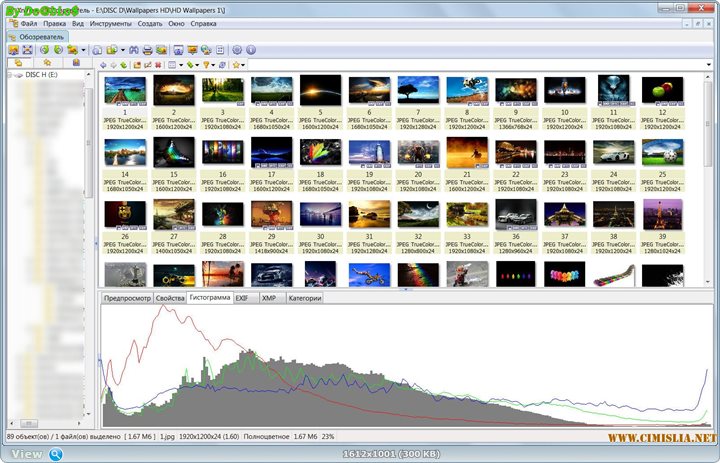
Task: Click the Settings gear icon
Action: pyautogui.click(x=237, y=49)
